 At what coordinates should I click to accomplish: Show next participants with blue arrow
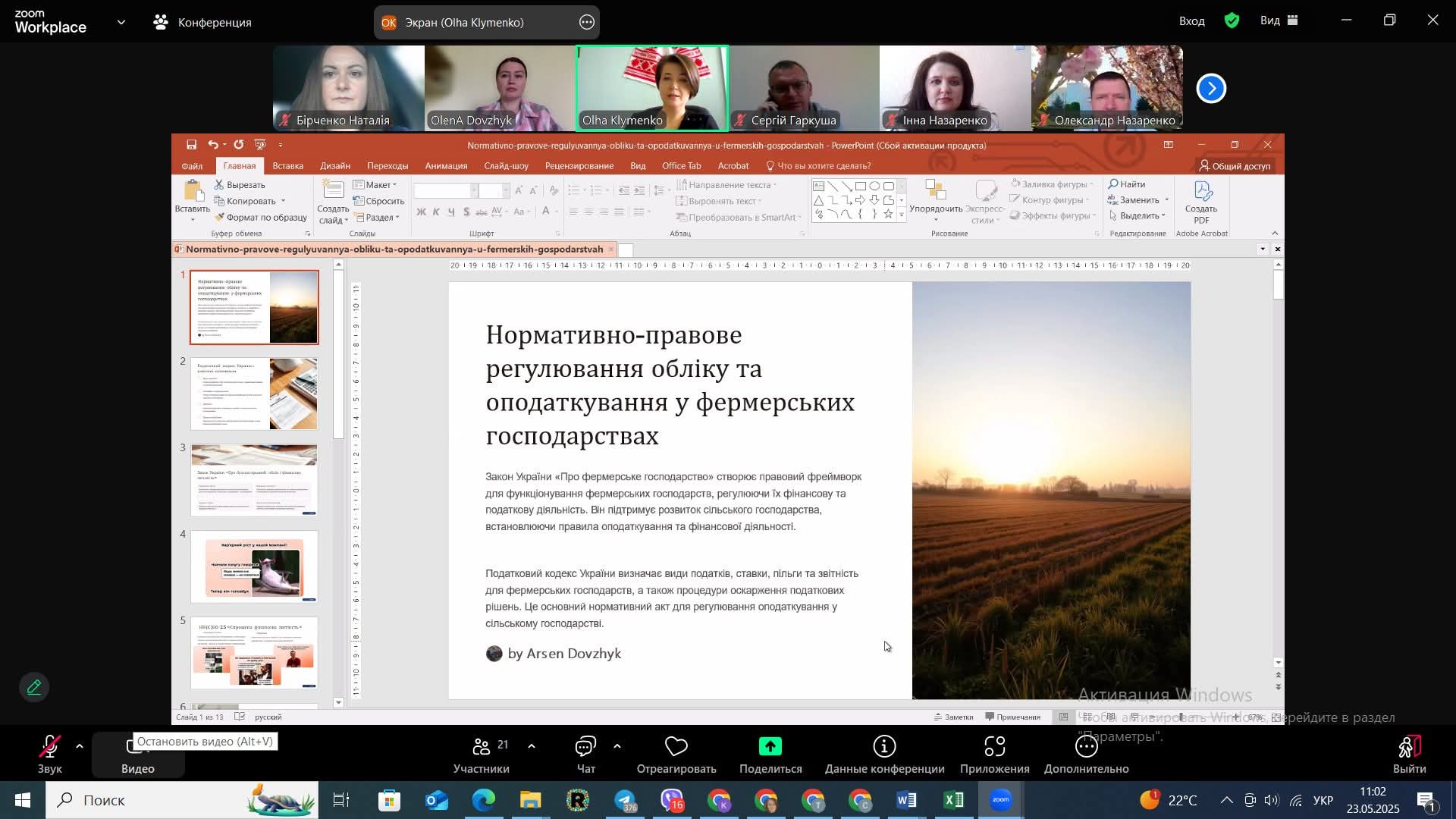point(1211,89)
